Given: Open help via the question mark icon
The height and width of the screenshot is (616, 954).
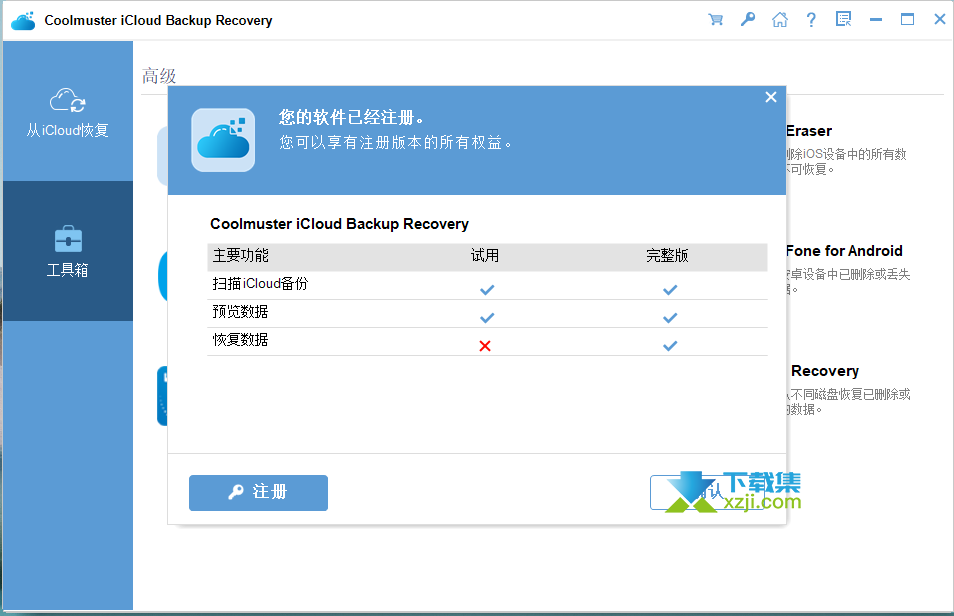Looking at the screenshot, I should [811, 19].
